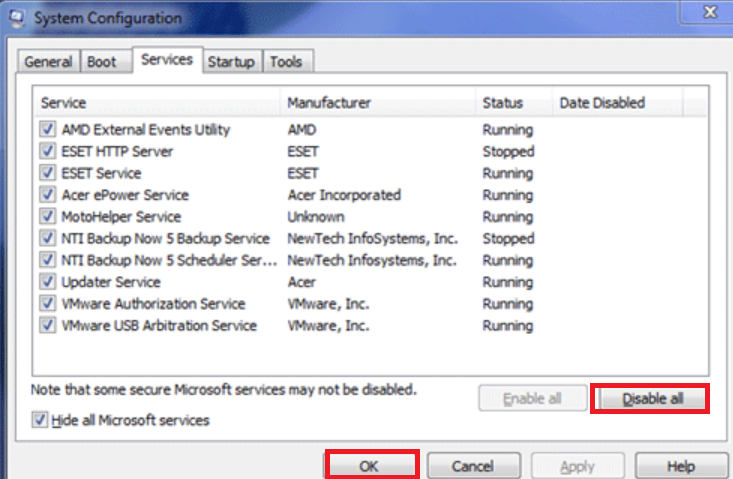Click the "Unknown" manufacturer cell
733x479 pixels.
(316, 217)
